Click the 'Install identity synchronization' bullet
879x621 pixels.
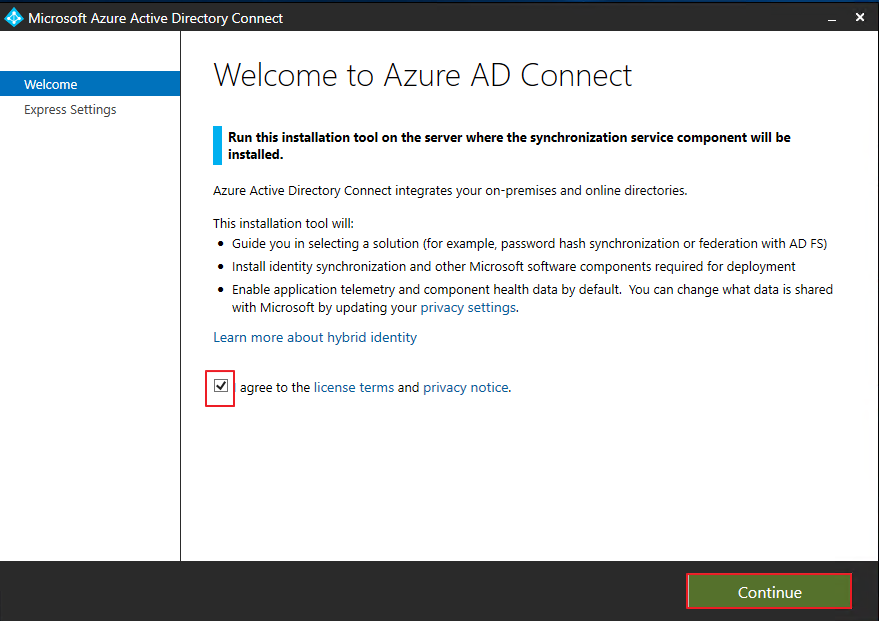[513, 267]
